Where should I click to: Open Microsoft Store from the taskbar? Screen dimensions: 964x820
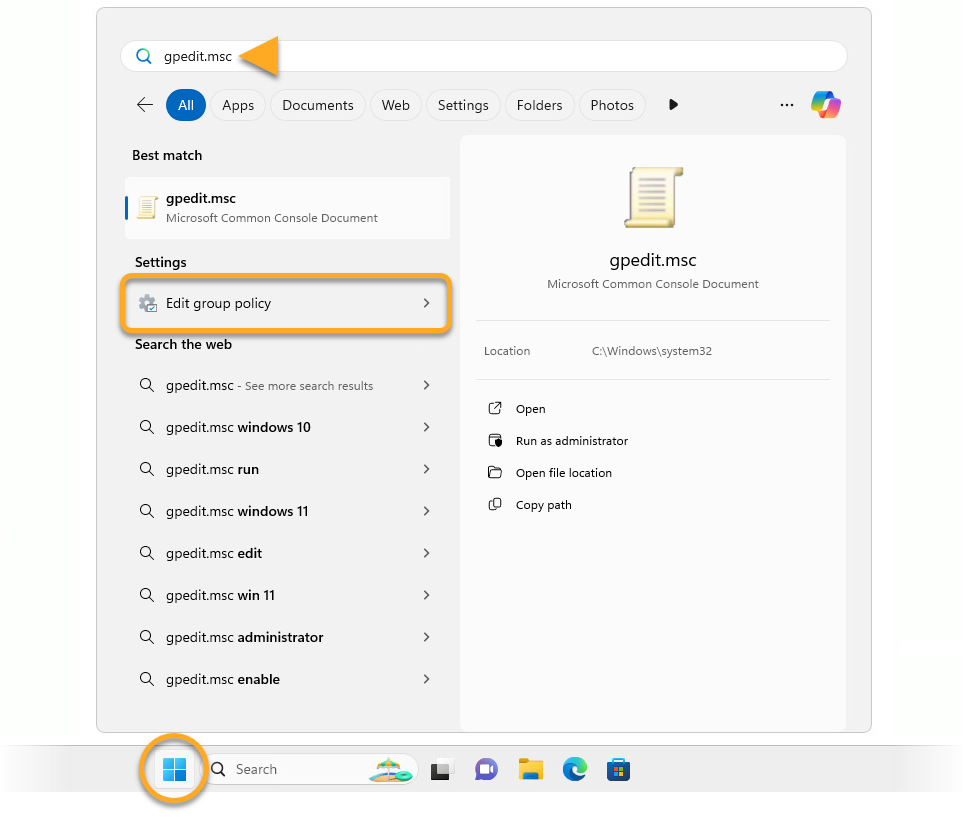(618, 769)
